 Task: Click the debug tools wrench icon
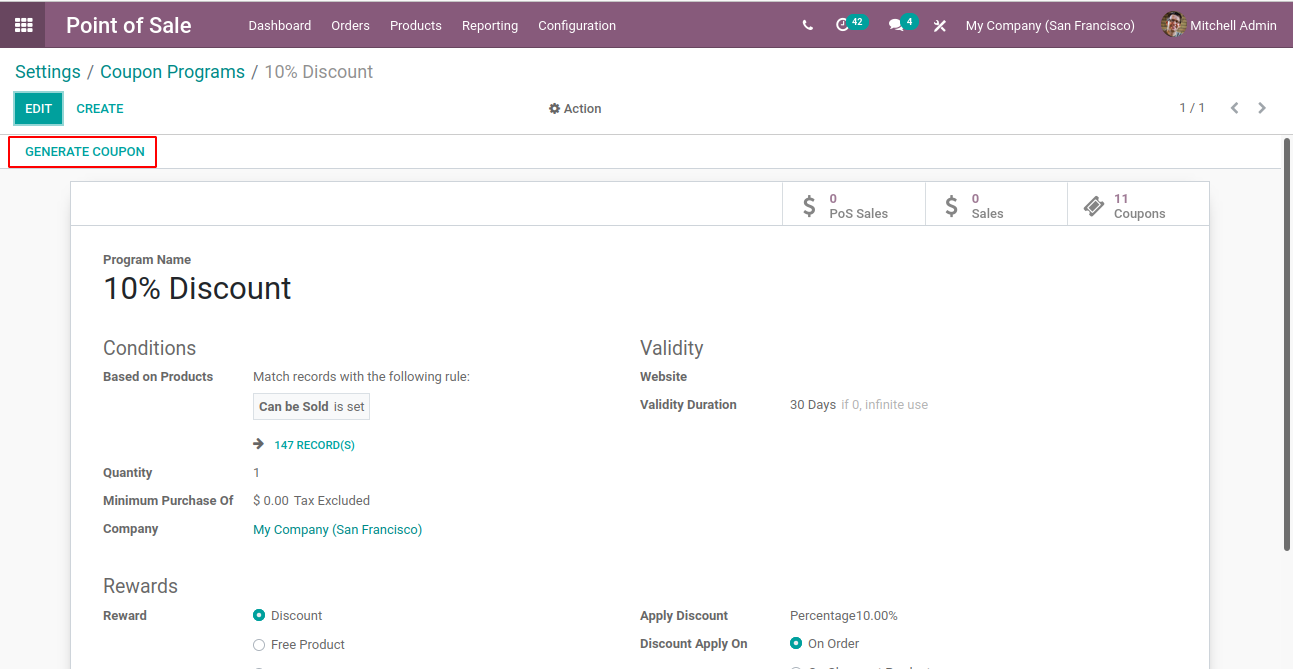[940, 26]
